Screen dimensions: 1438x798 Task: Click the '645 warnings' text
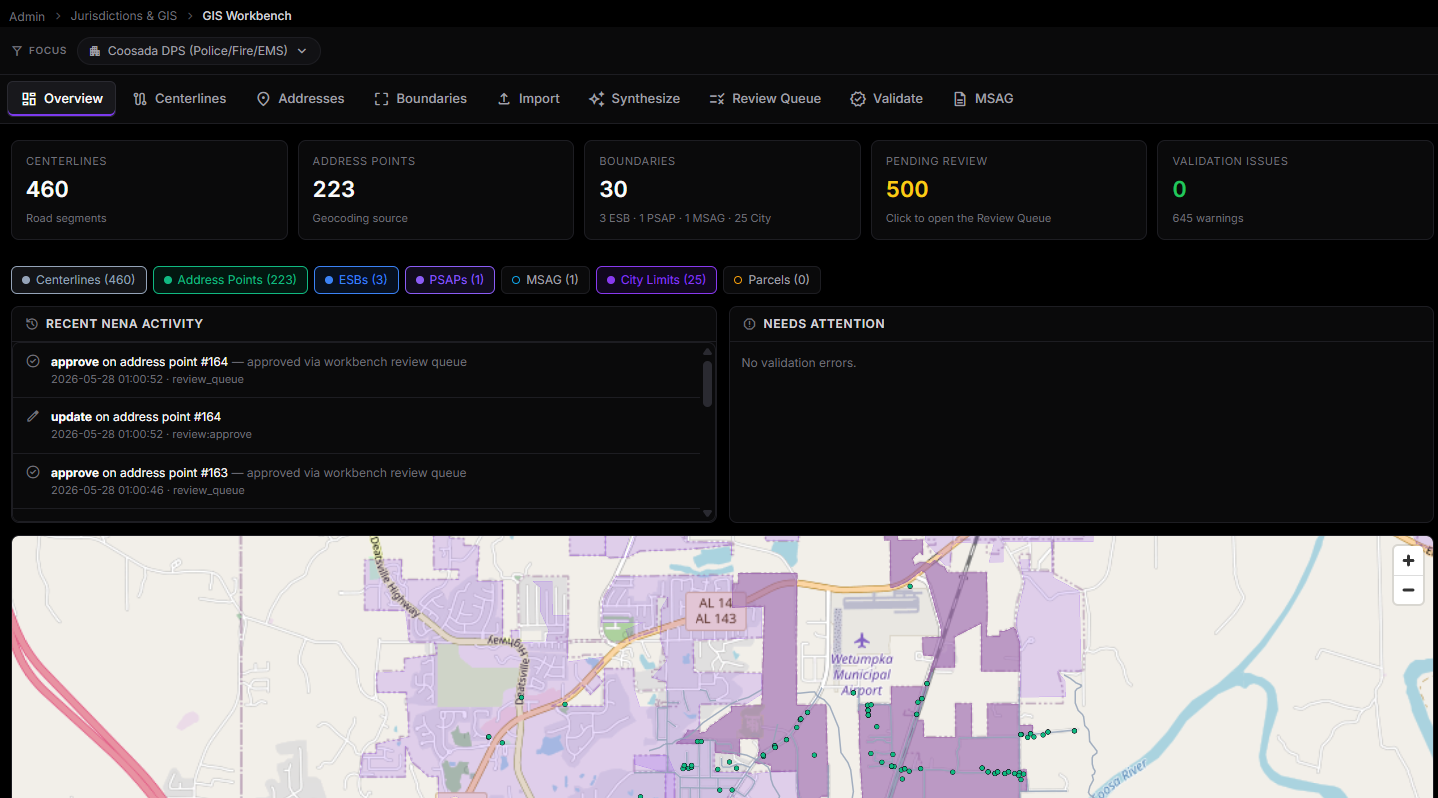tap(1208, 218)
